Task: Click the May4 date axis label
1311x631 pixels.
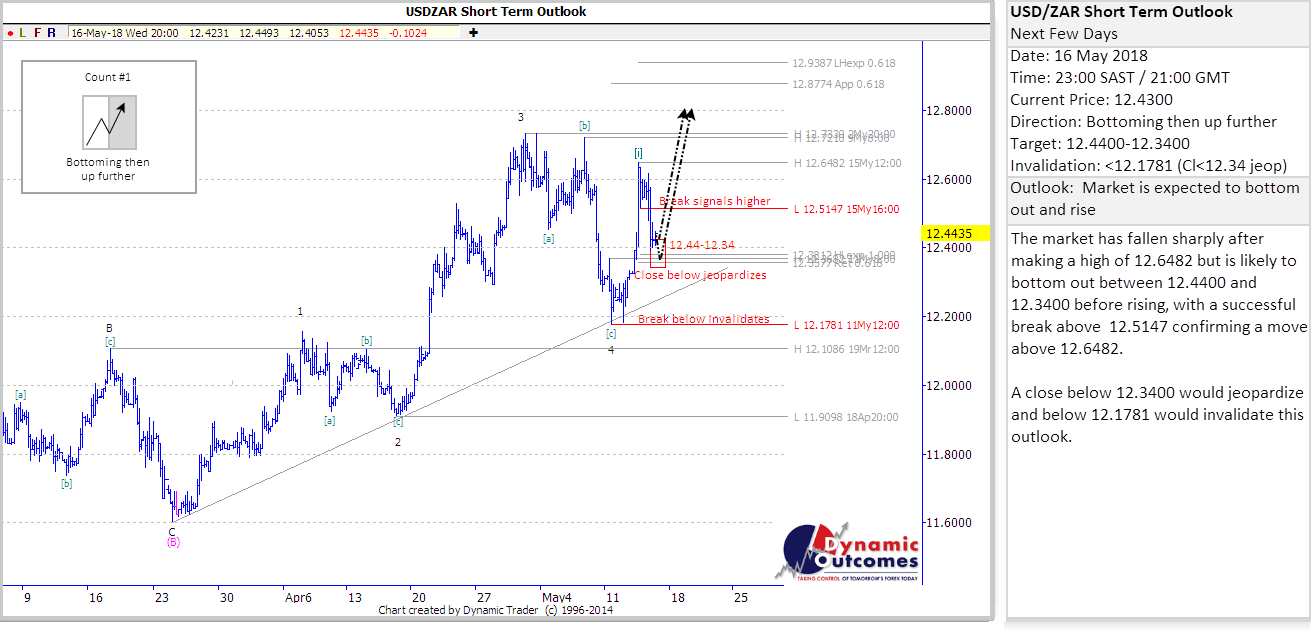Action: coord(557,597)
